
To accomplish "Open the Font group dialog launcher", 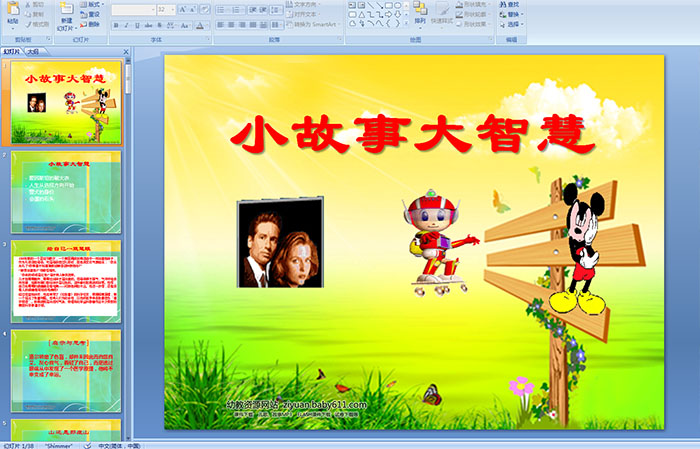I will click(x=208, y=39).
